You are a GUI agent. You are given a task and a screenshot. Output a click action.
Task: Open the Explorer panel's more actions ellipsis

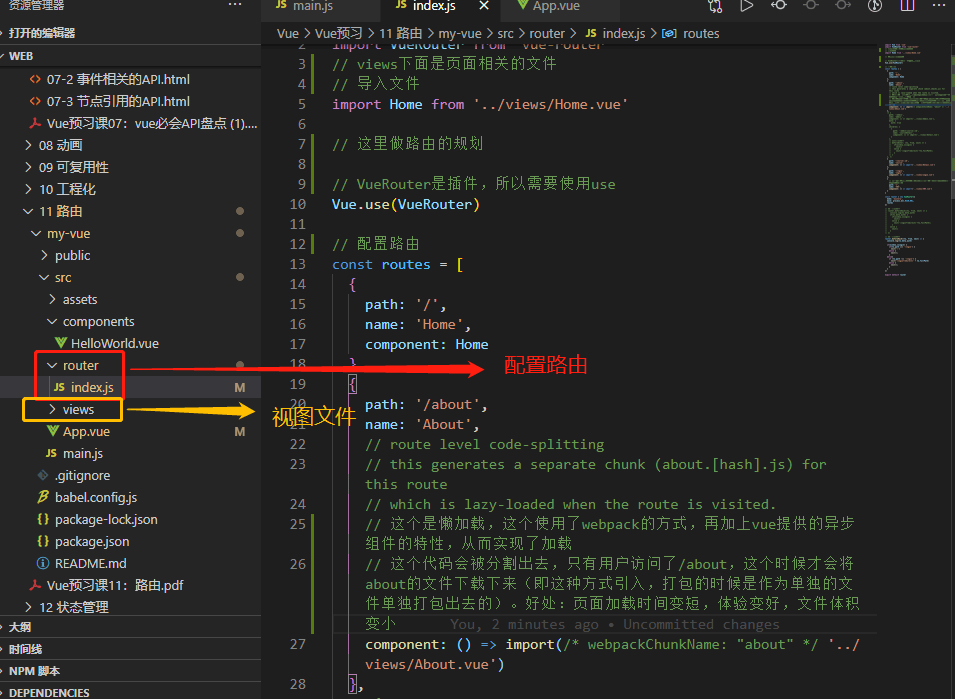[235, 5]
